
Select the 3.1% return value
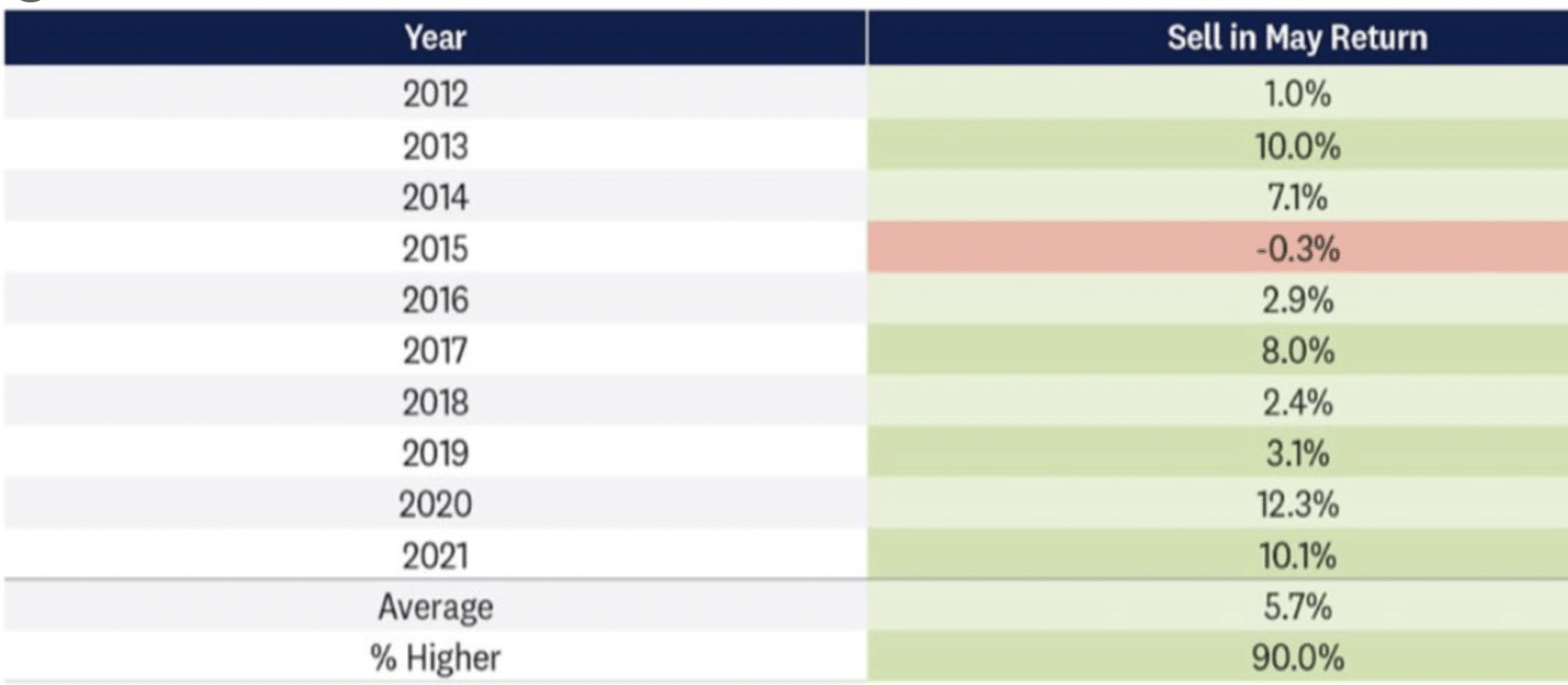(1297, 453)
